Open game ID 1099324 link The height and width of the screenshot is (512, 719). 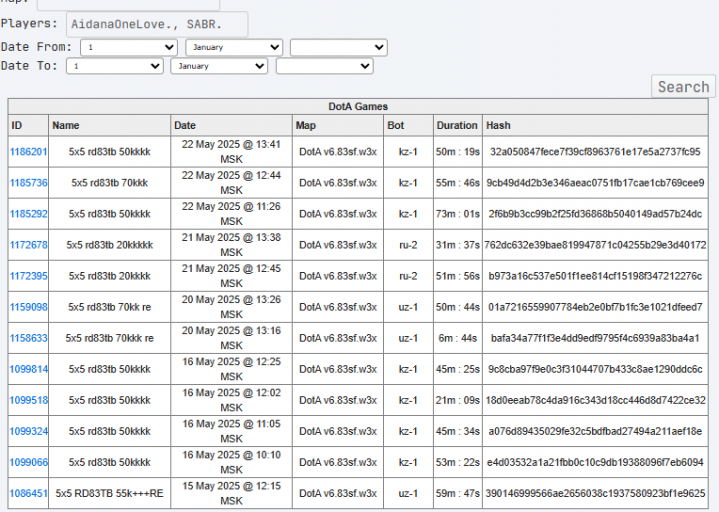pyautogui.click(x=28, y=431)
